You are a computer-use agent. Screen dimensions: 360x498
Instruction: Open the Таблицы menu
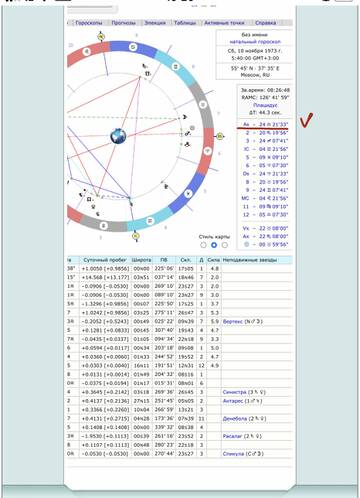click(x=185, y=23)
